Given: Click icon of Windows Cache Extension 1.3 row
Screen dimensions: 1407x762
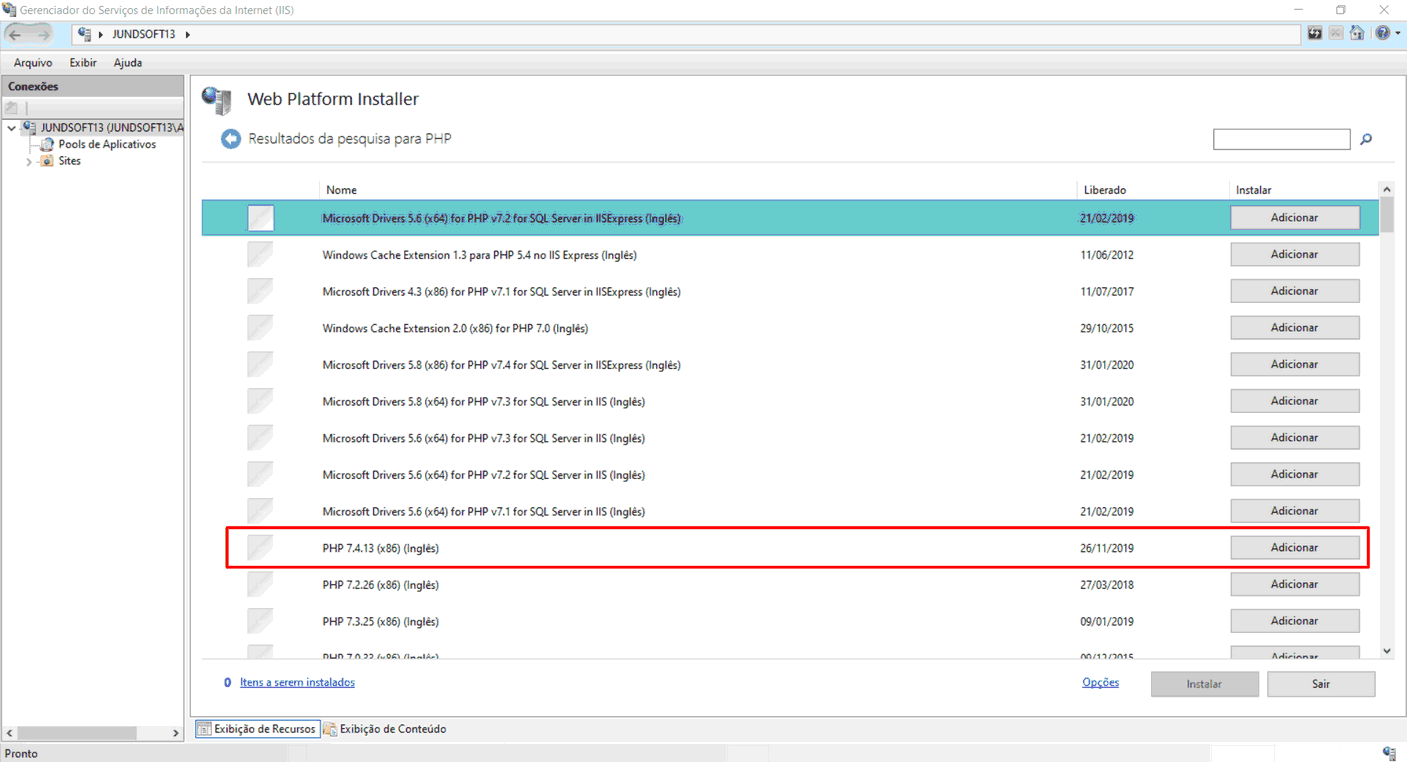Looking at the screenshot, I should point(260,255).
